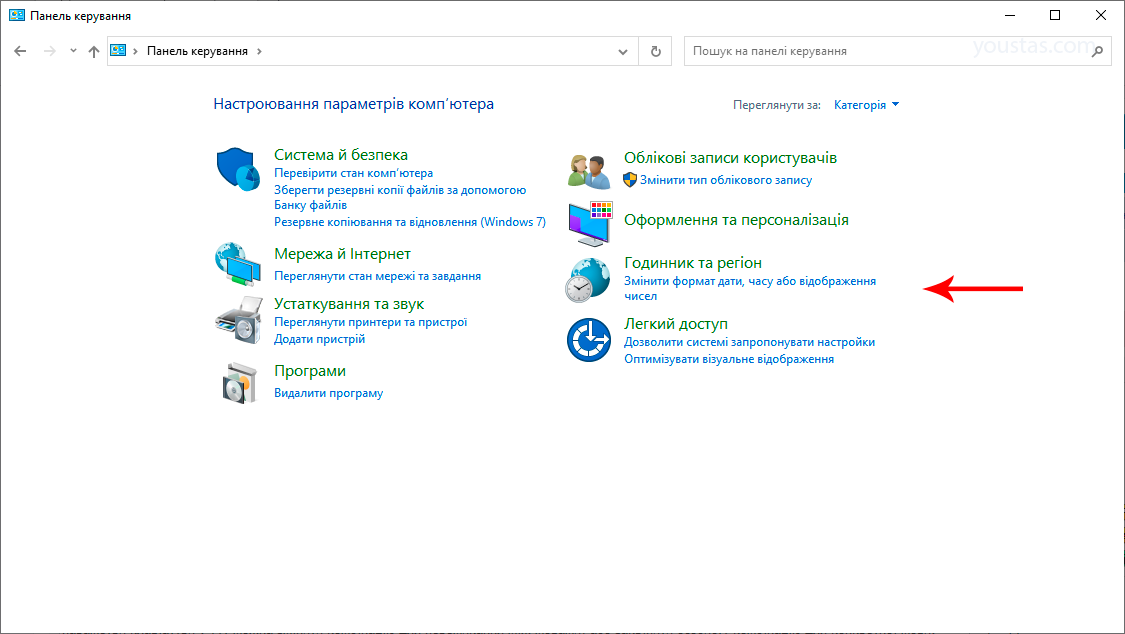Open the User Accounts people icon

pos(589,171)
